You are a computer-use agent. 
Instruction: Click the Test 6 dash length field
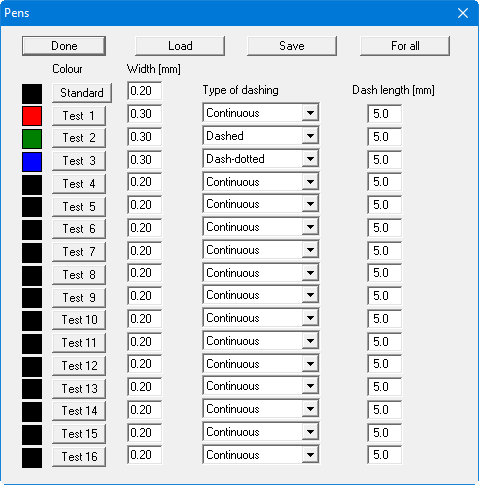(385, 228)
